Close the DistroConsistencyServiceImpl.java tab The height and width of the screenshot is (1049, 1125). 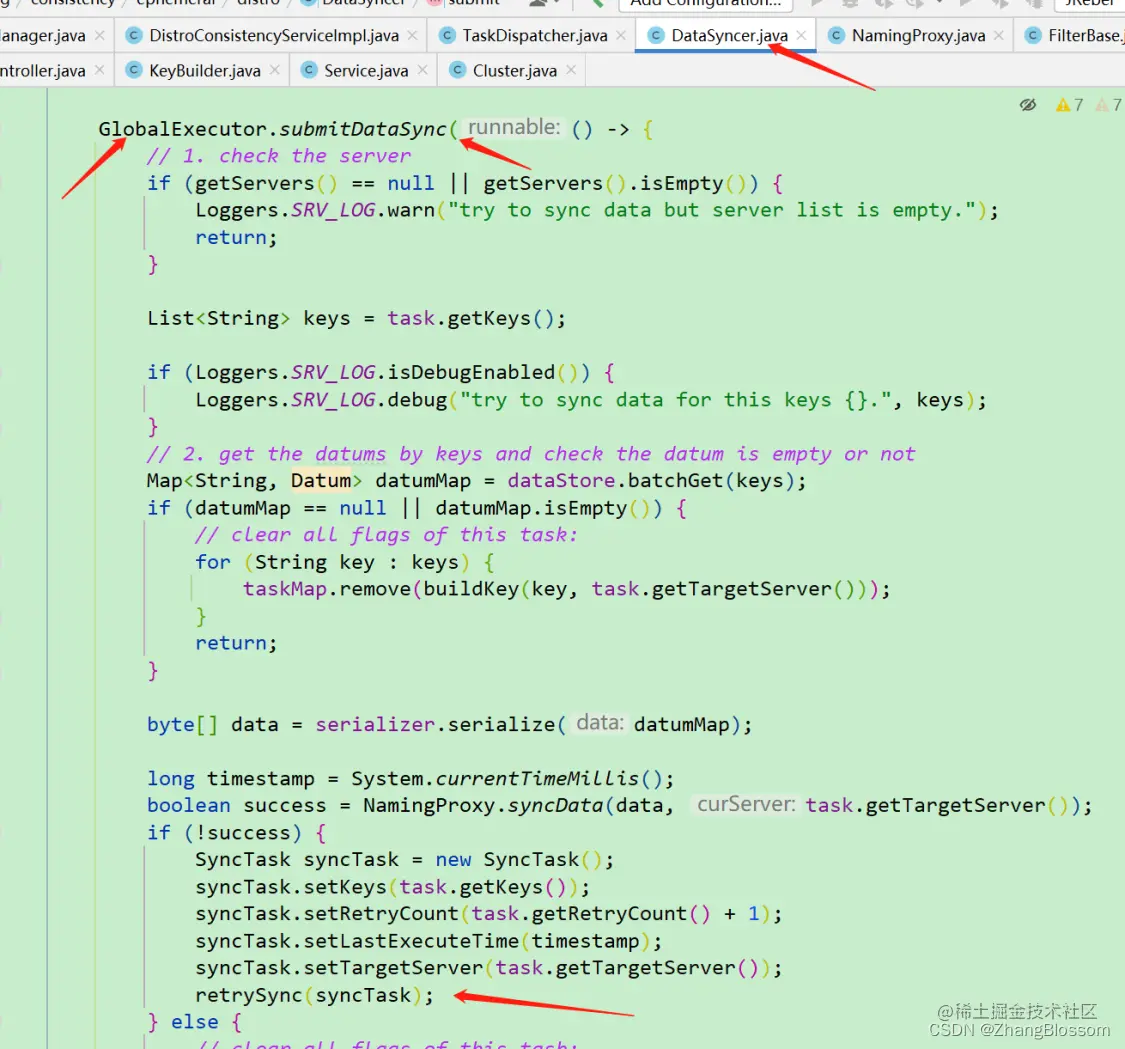[x=412, y=35]
